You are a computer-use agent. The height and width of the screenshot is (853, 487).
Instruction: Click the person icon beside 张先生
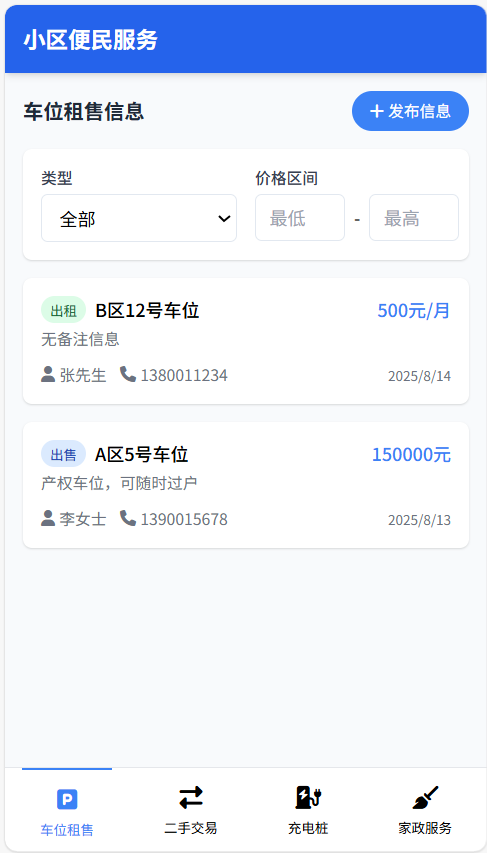click(48, 374)
